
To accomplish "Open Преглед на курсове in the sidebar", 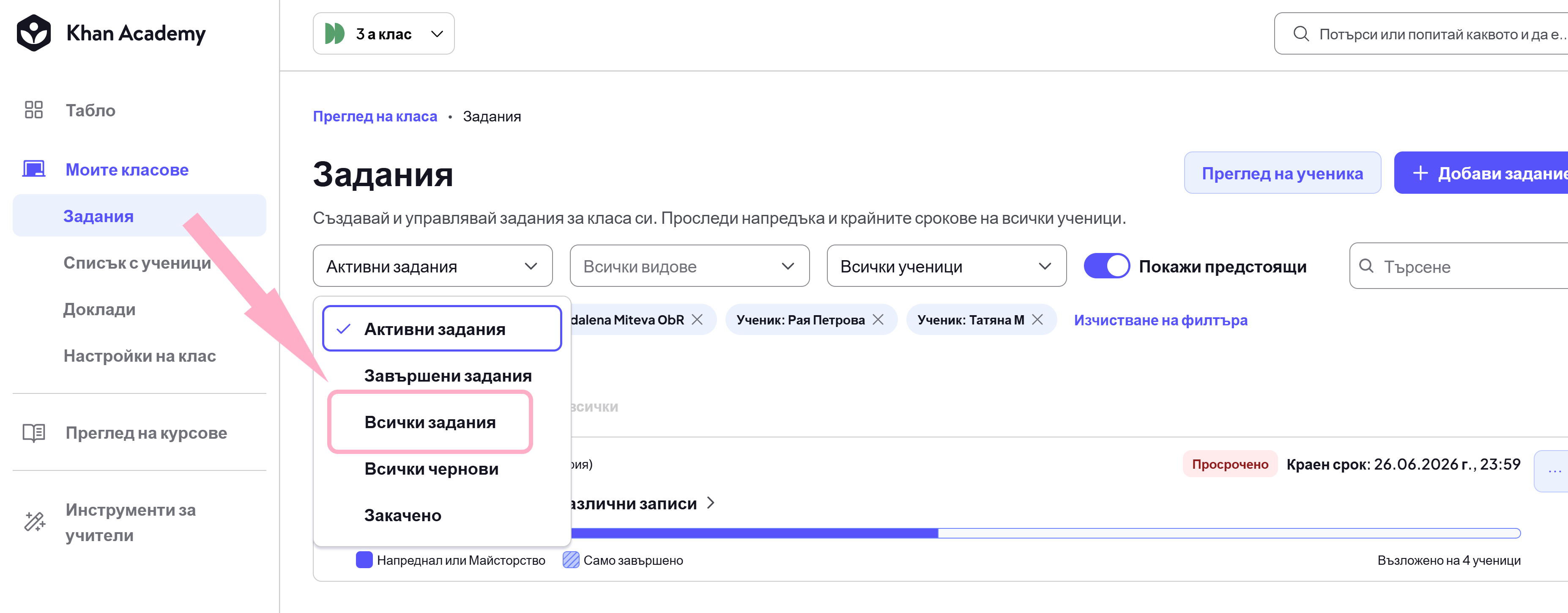I will (x=146, y=433).
